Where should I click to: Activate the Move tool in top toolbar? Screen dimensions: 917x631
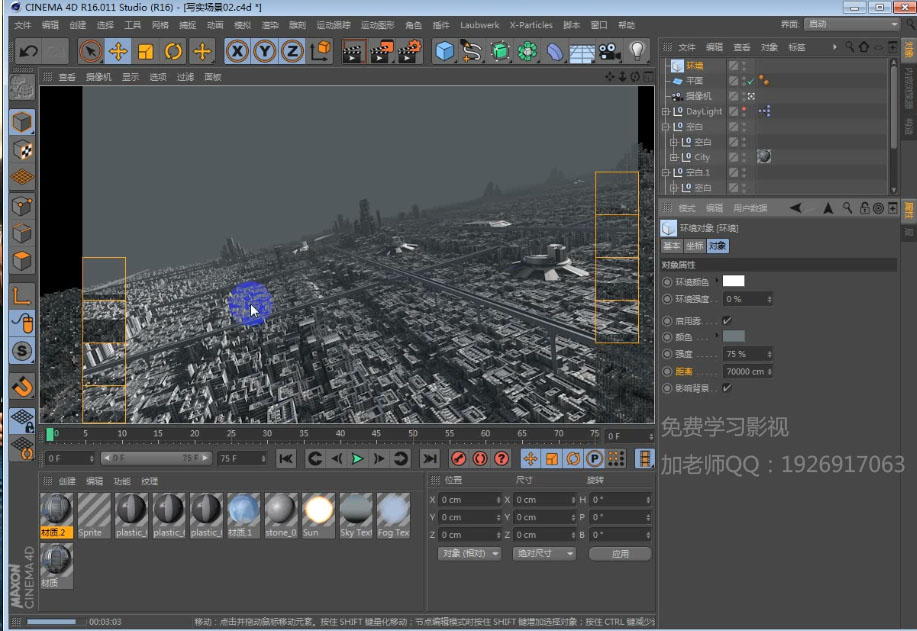point(118,51)
